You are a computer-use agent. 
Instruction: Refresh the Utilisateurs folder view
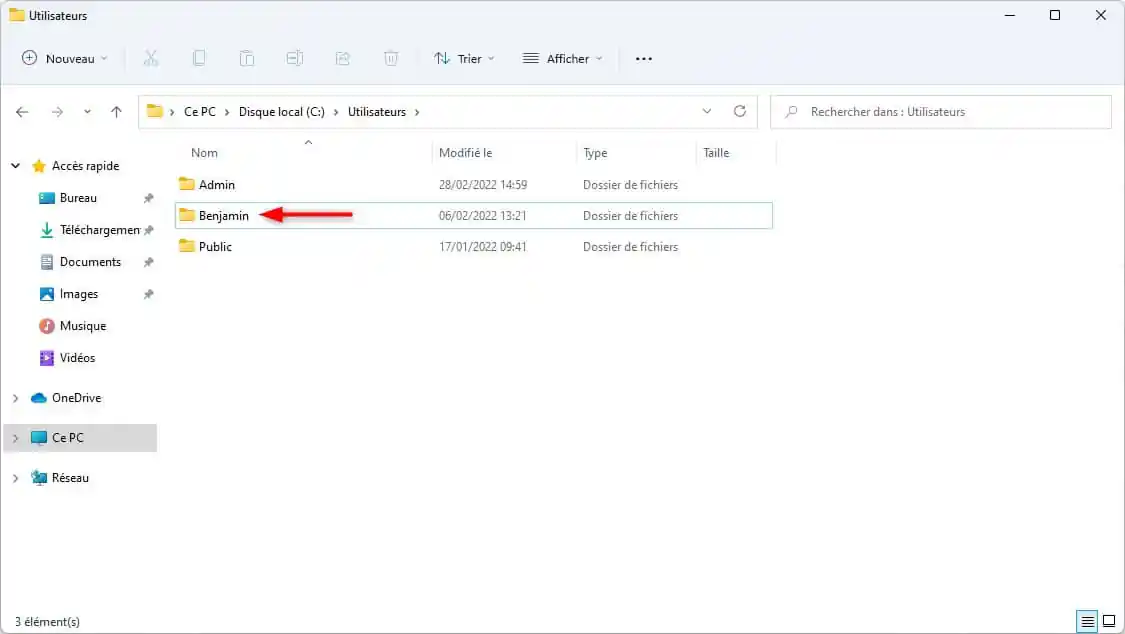point(740,111)
